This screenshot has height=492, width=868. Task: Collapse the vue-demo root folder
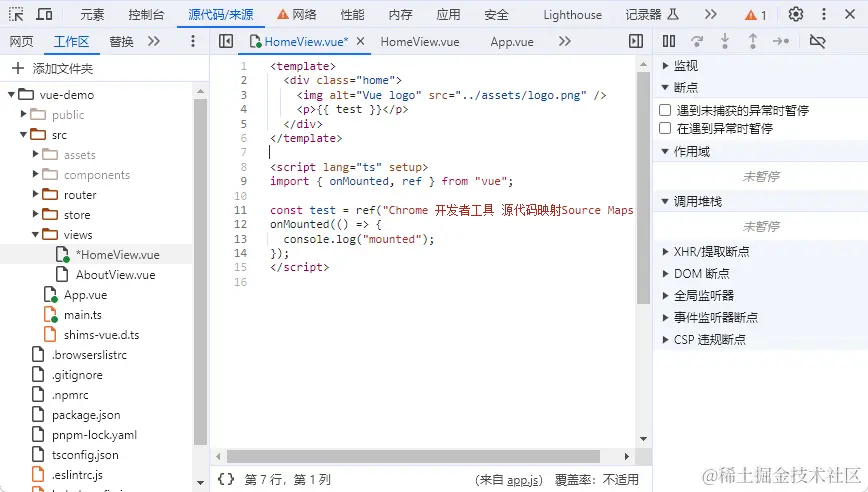[x=11, y=95]
